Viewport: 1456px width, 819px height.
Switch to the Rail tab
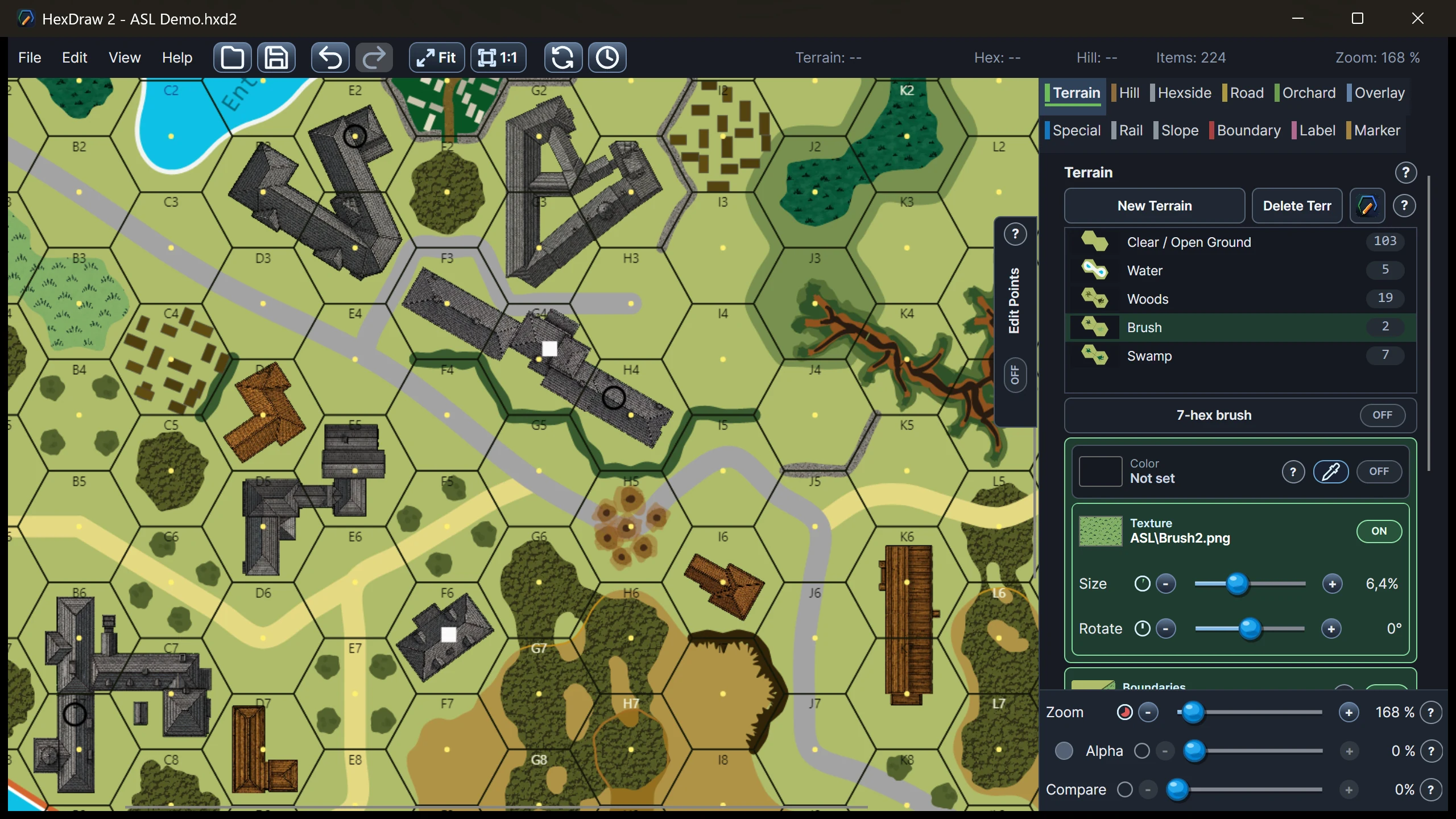click(x=1127, y=130)
